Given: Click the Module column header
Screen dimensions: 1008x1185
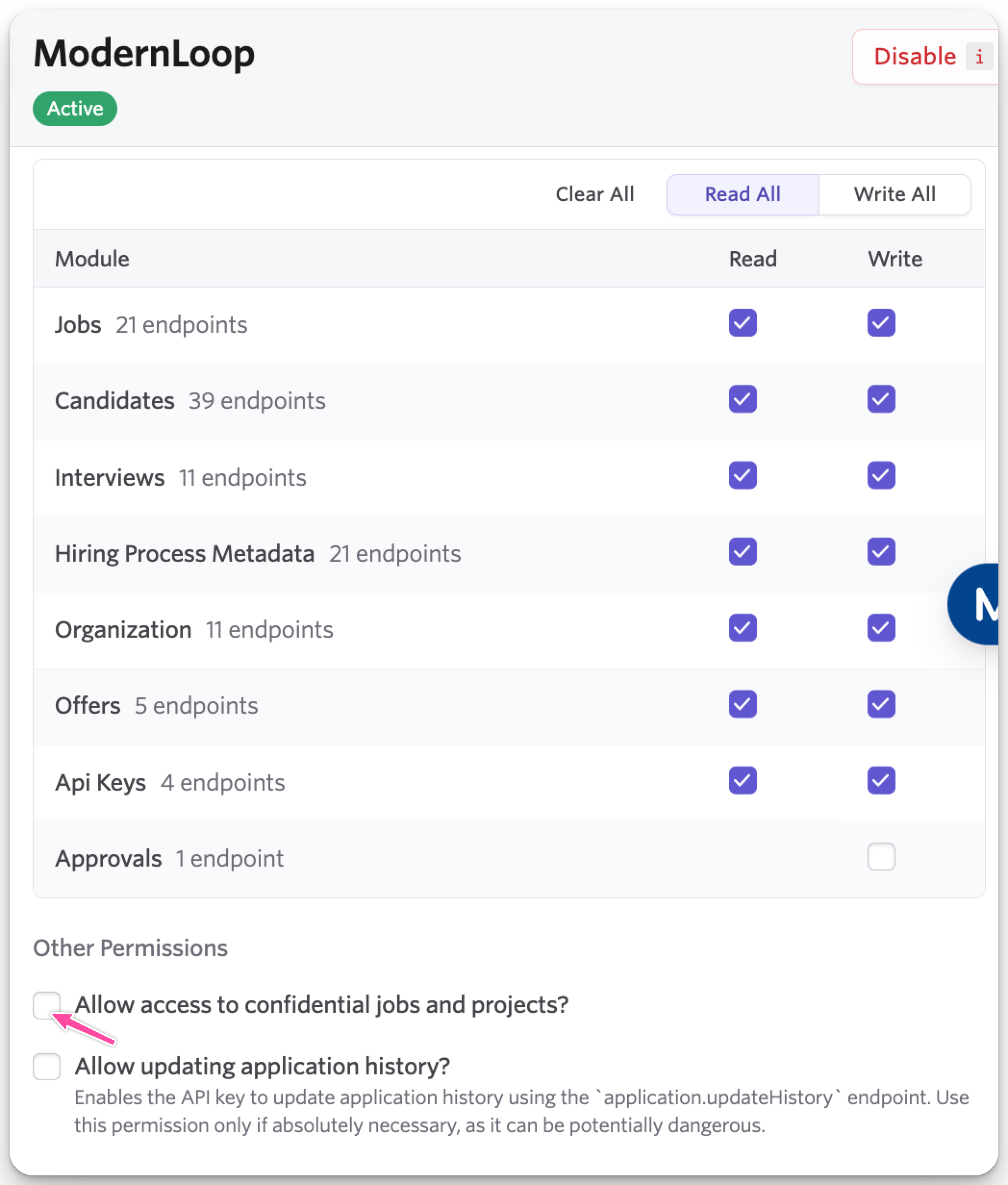Looking at the screenshot, I should [x=92, y=259].
